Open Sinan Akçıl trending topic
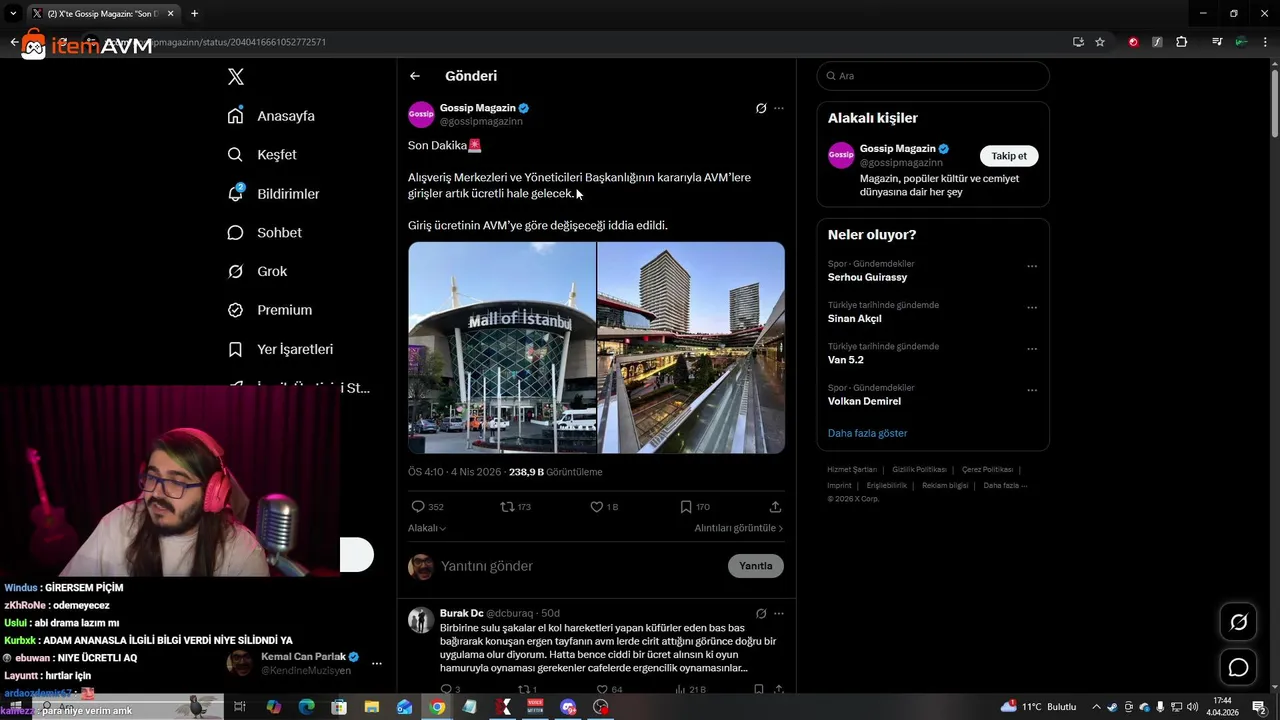The image size is (1280, 720). click(x=855, y=319)
